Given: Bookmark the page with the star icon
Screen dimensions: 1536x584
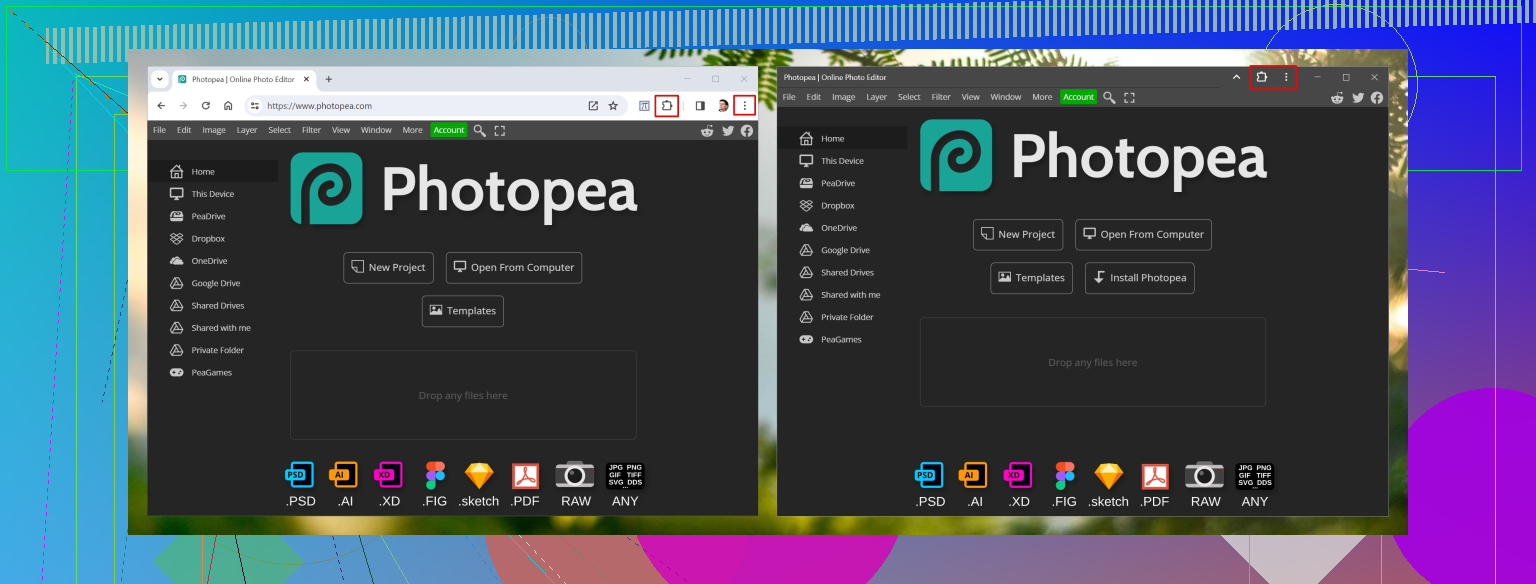Looking at the screenshot, I should pos(613,105).
